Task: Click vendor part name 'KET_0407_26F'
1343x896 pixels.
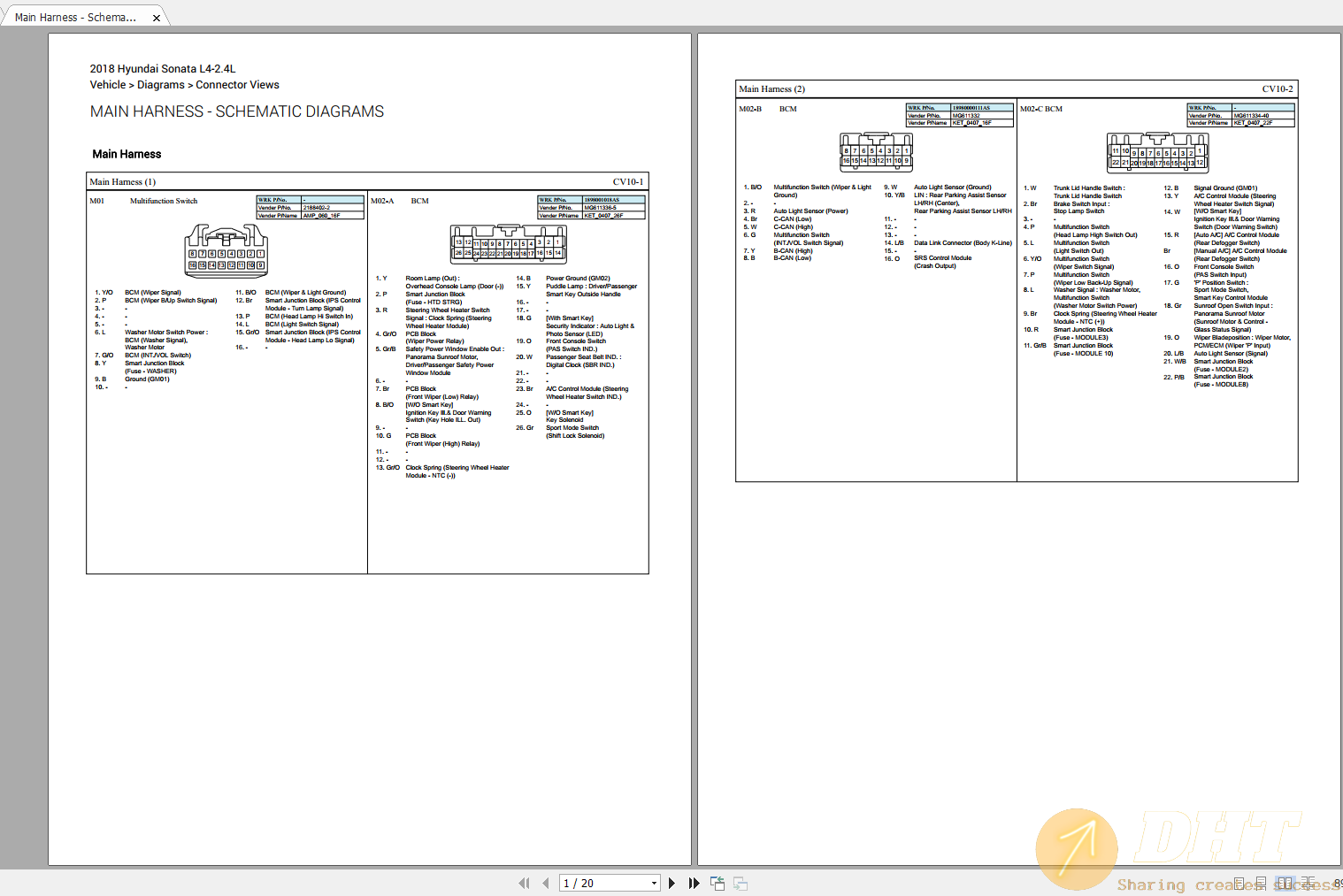Action: (603, 215)
